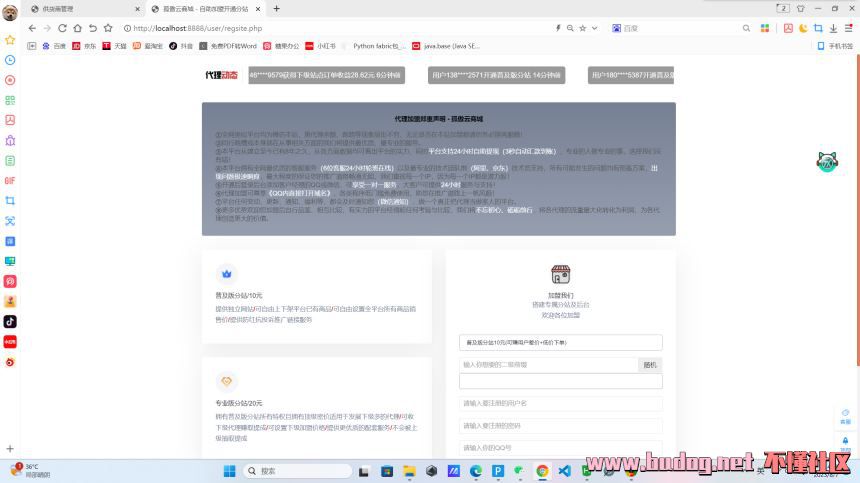860x483 pixels.
Task: Open TikTok icon in left sidebar
Action: [x=10, y=321]
